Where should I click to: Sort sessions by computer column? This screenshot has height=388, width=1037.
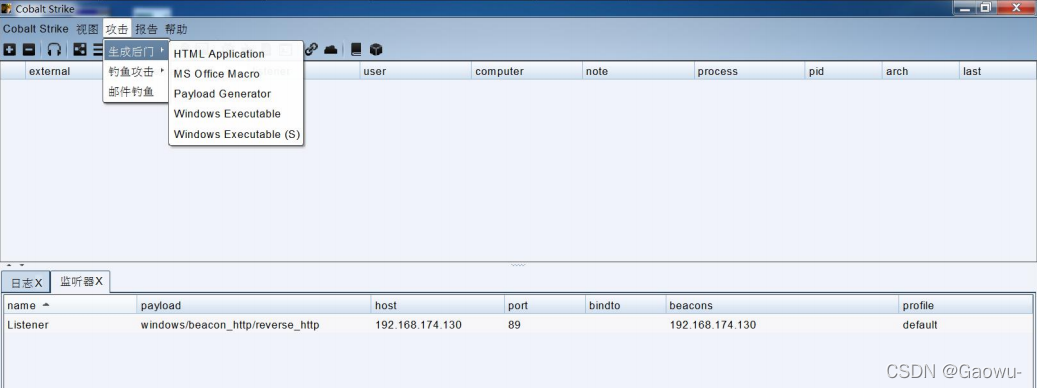526,71
